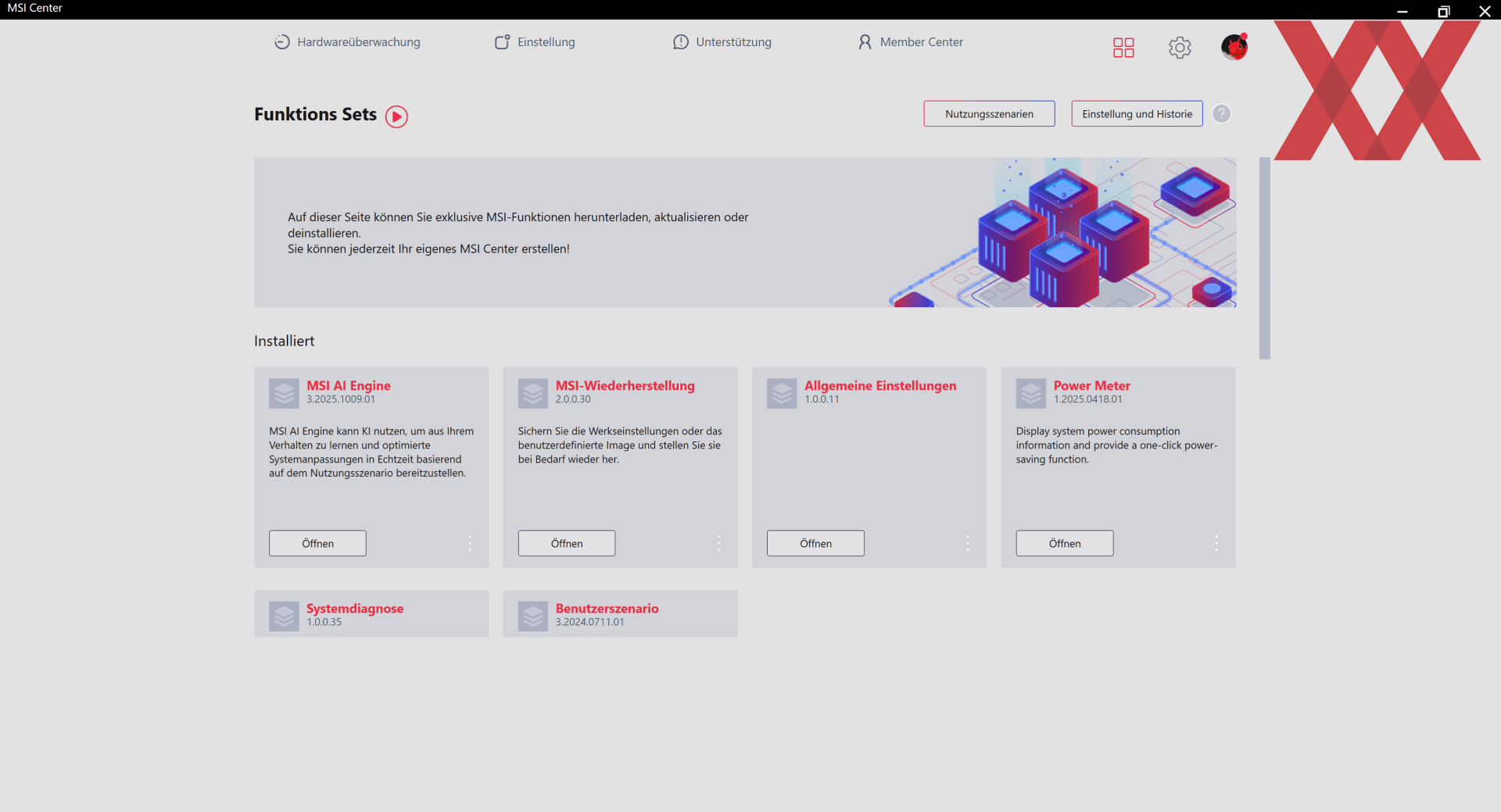
Task: Click the Installiert section heading
Action: [x=285, y=342]
